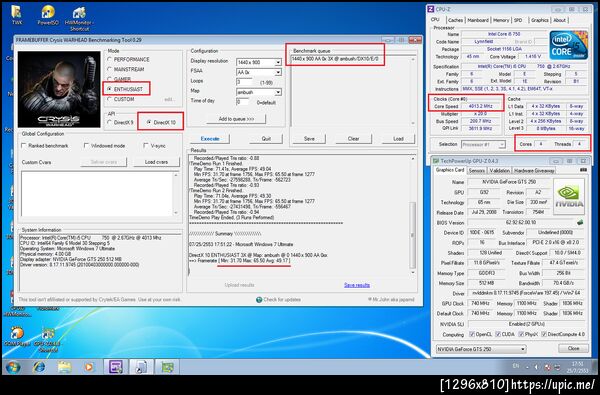Enable the Windowed mode checkbox

click(x=86, y=145)
